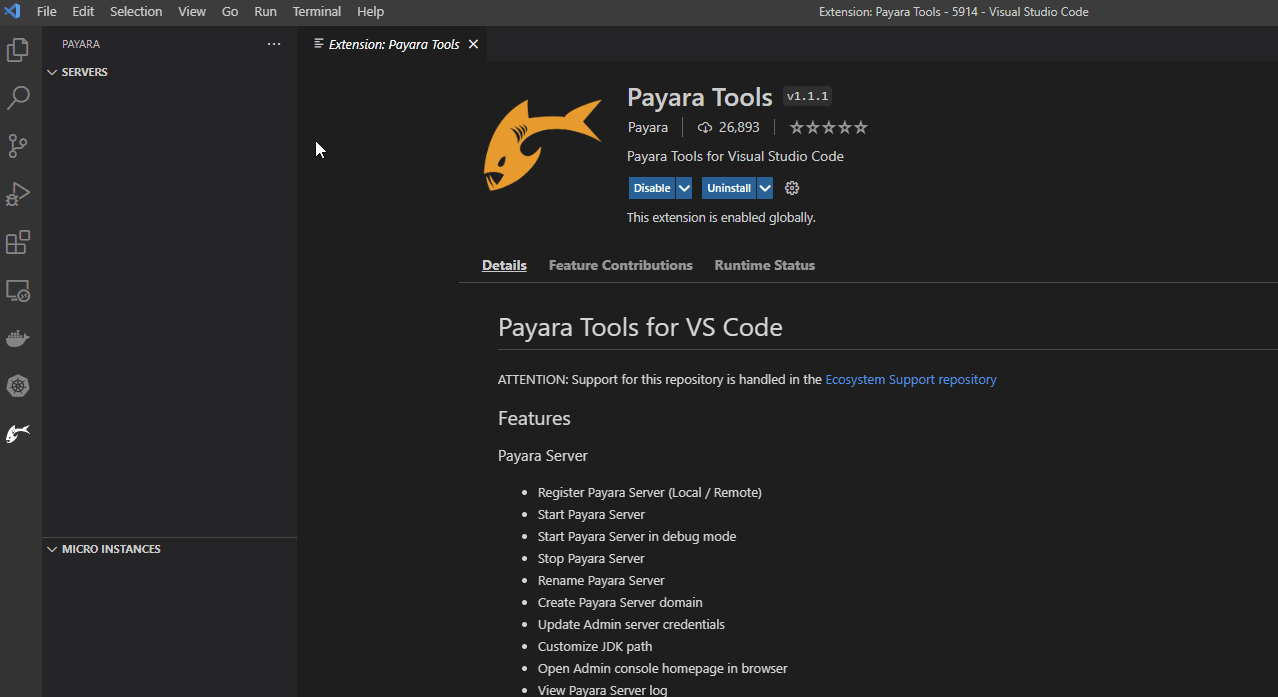
Task: Open the Uninstall dropdown arrow
Action: [x=764, y=187]
